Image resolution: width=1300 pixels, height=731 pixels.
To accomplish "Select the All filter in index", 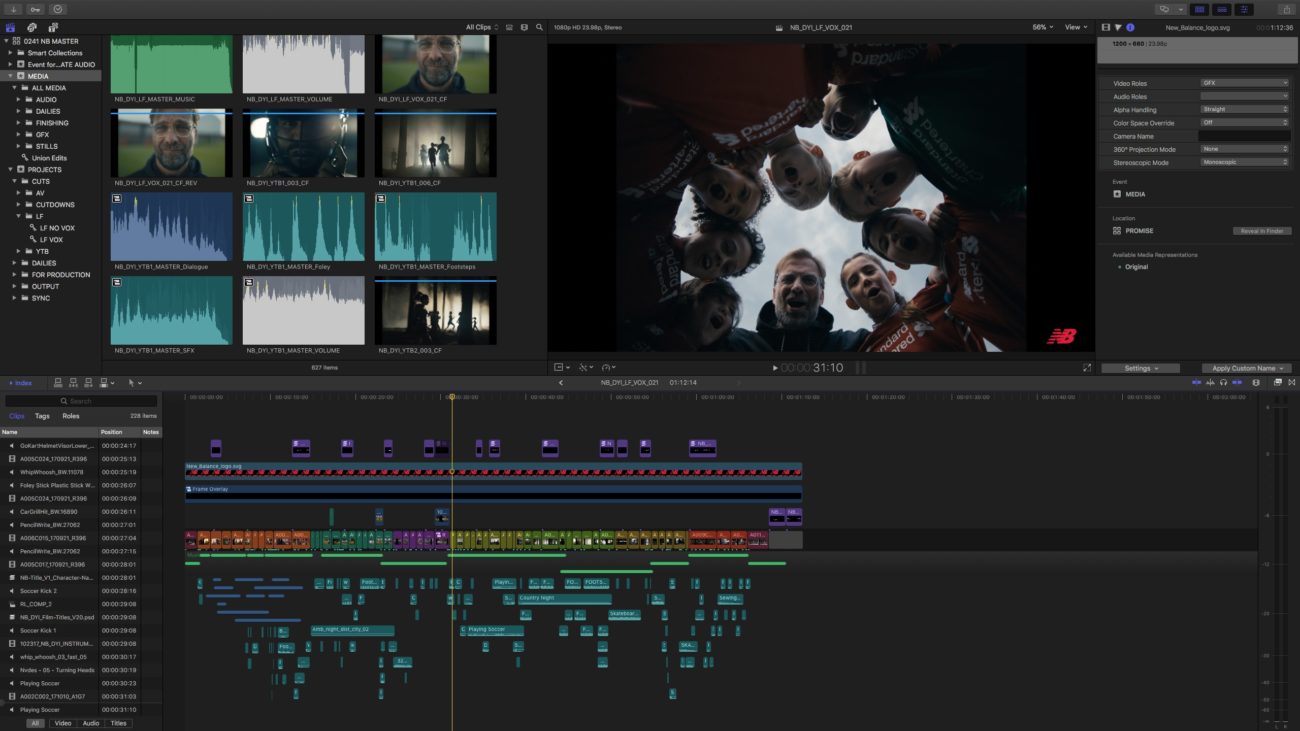I will [x=35, y=723].
